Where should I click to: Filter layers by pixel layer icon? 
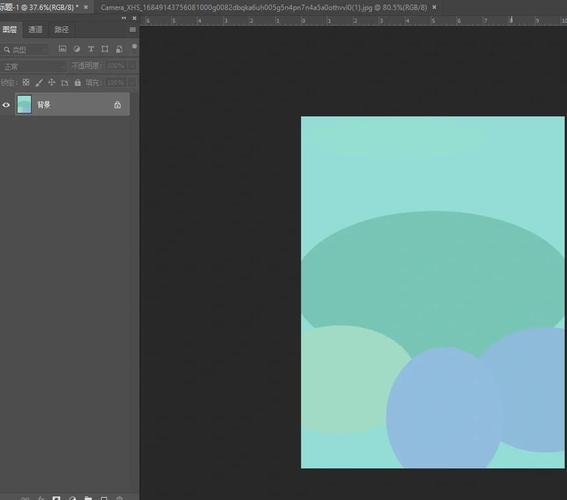(x=63, y=49)
